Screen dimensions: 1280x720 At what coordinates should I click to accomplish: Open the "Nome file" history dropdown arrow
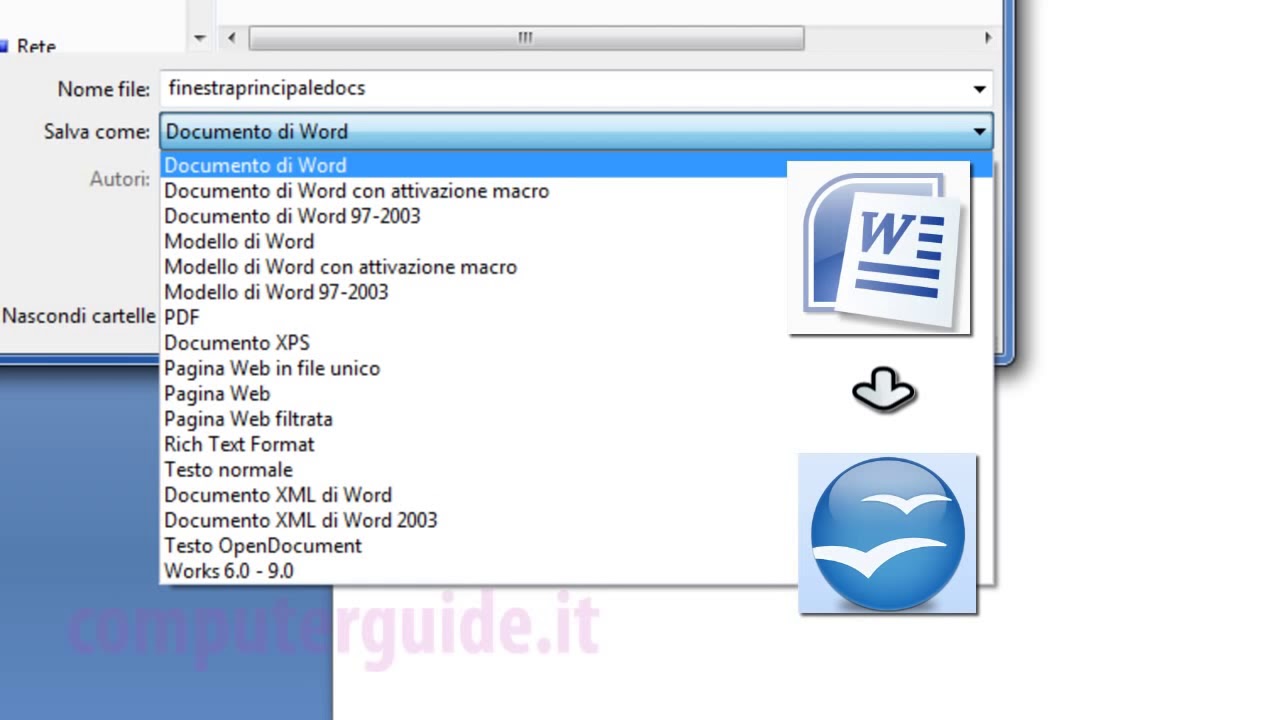click(979, 89)
